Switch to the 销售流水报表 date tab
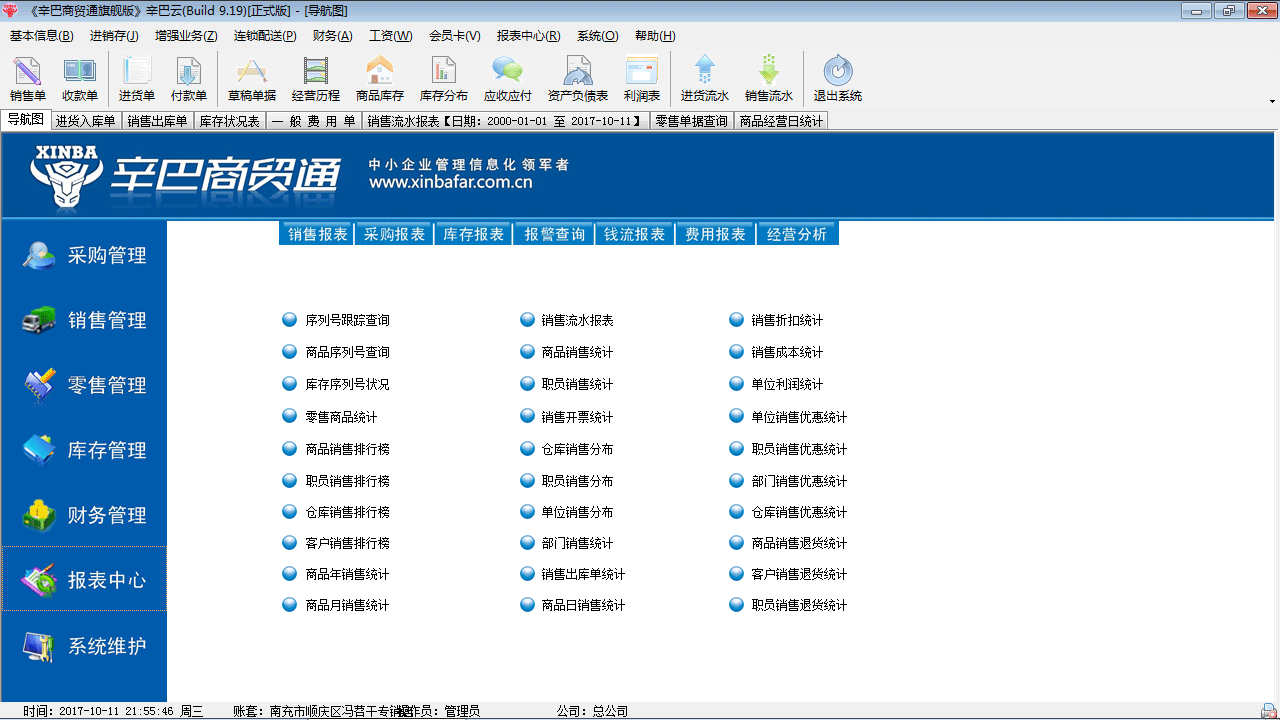 tap(505, 121)
